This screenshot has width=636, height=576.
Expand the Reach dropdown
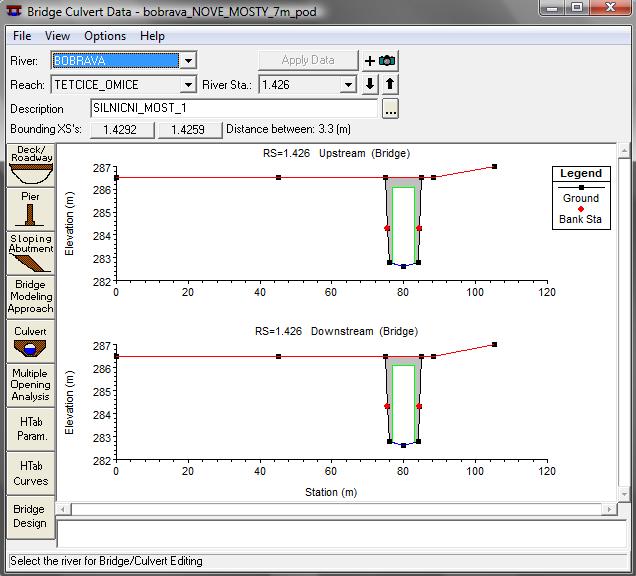(188, 85)
